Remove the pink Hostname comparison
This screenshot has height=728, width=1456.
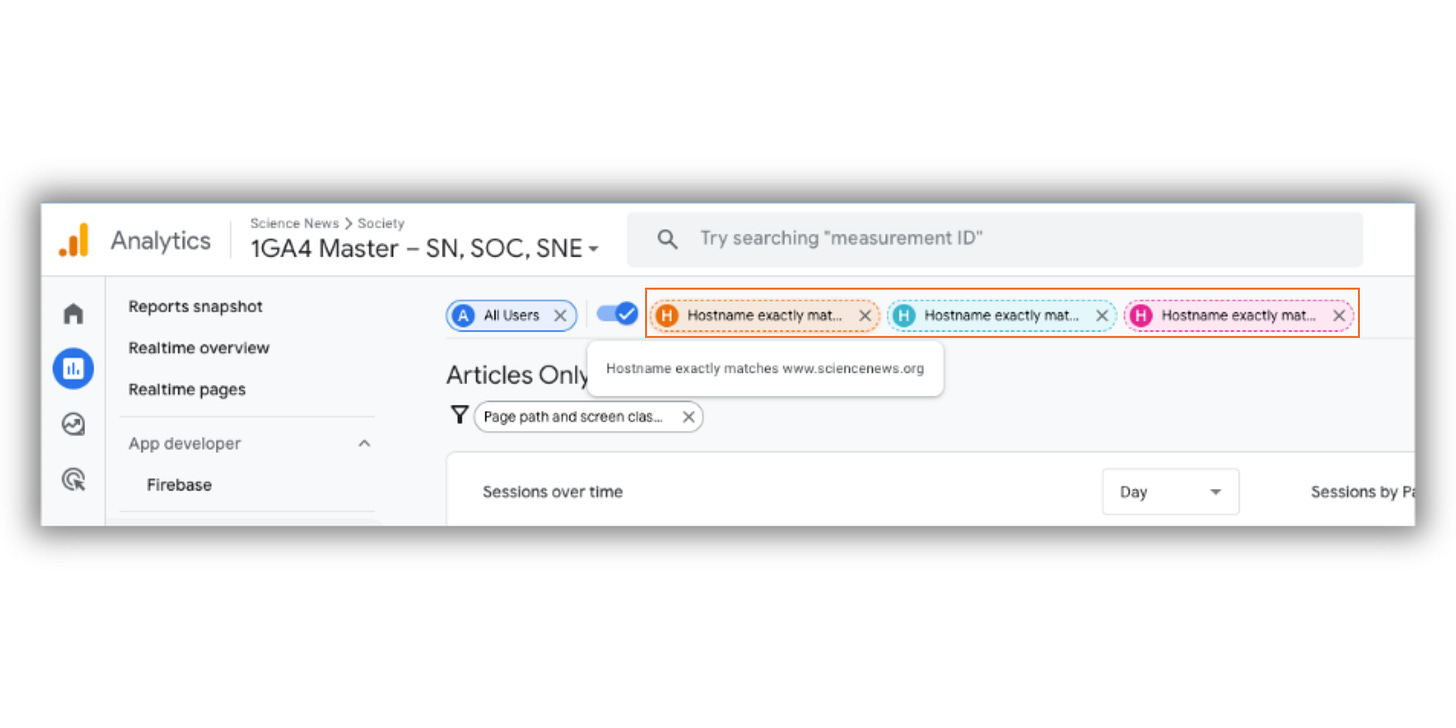(1339, 315)
